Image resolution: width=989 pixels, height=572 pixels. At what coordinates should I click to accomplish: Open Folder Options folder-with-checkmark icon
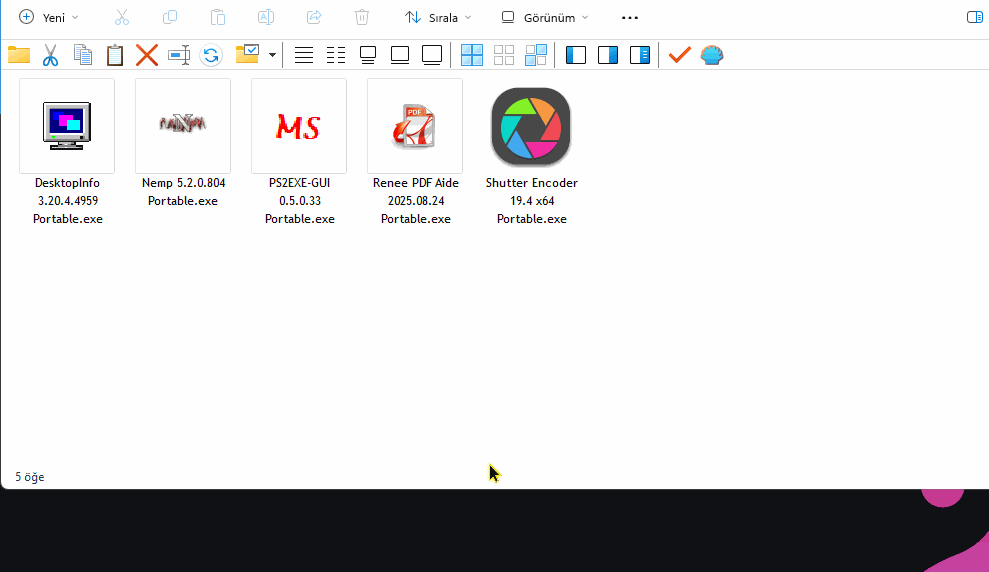[x=247, y=54]
